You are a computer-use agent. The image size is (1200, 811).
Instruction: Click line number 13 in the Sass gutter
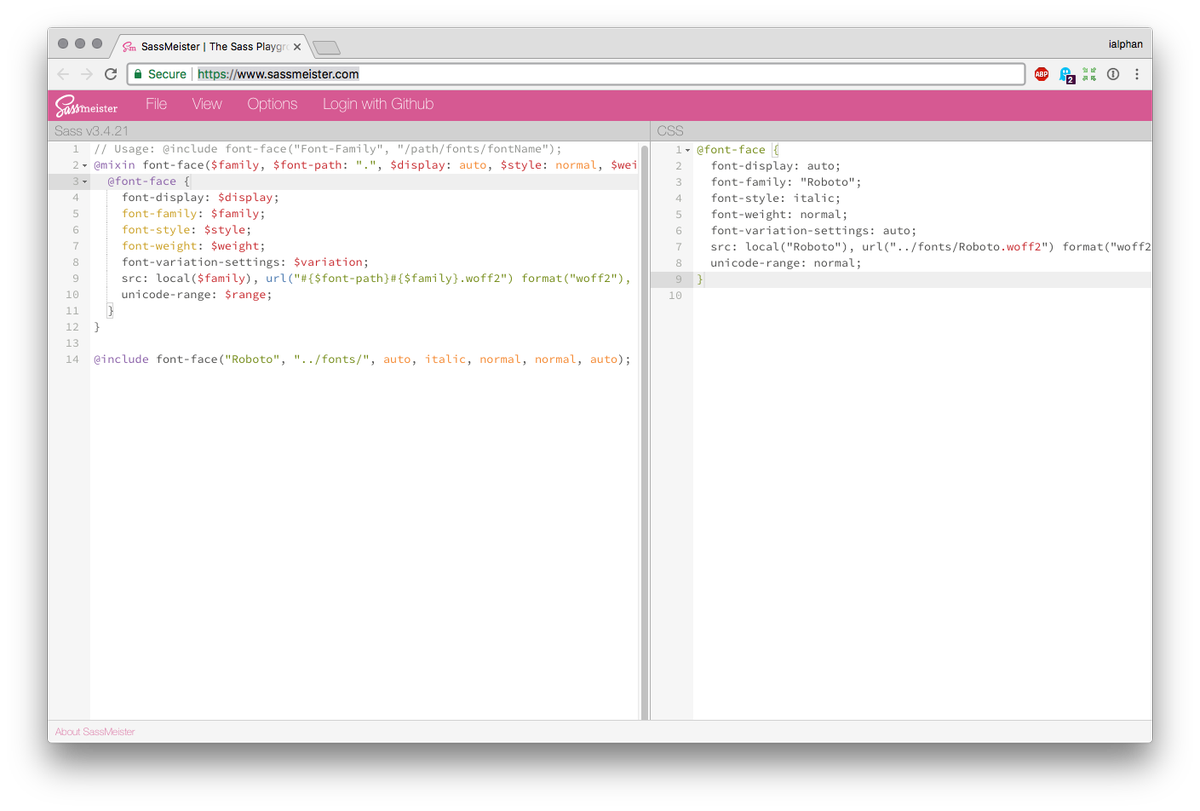72,343
